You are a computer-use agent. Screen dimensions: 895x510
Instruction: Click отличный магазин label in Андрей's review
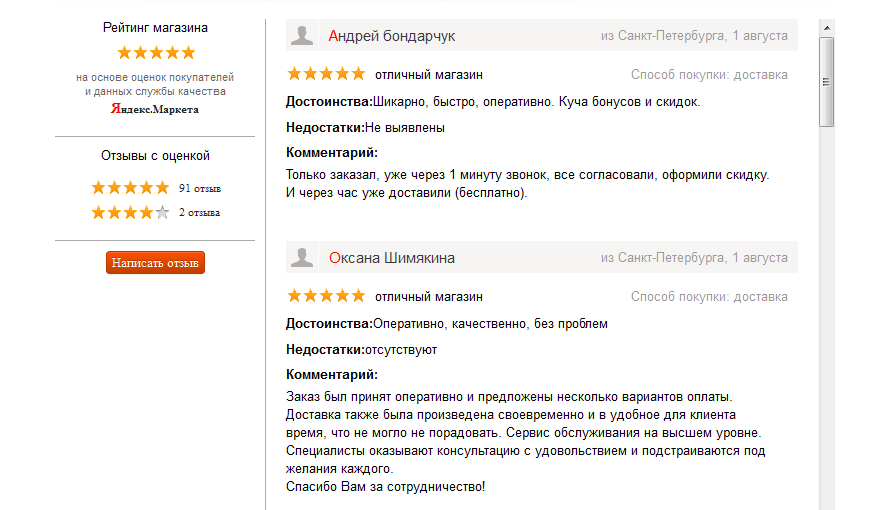[429, 75]
